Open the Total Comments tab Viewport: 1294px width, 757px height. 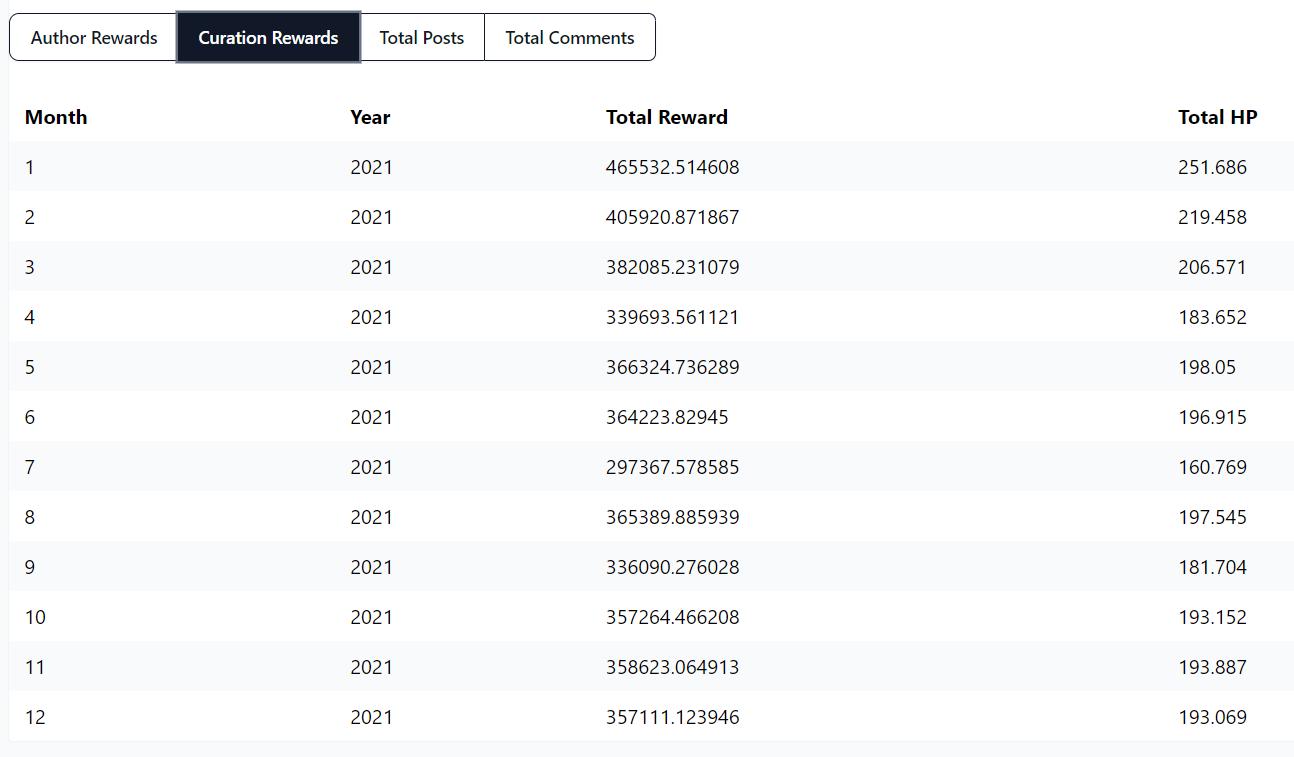click(x=570, y=38)
